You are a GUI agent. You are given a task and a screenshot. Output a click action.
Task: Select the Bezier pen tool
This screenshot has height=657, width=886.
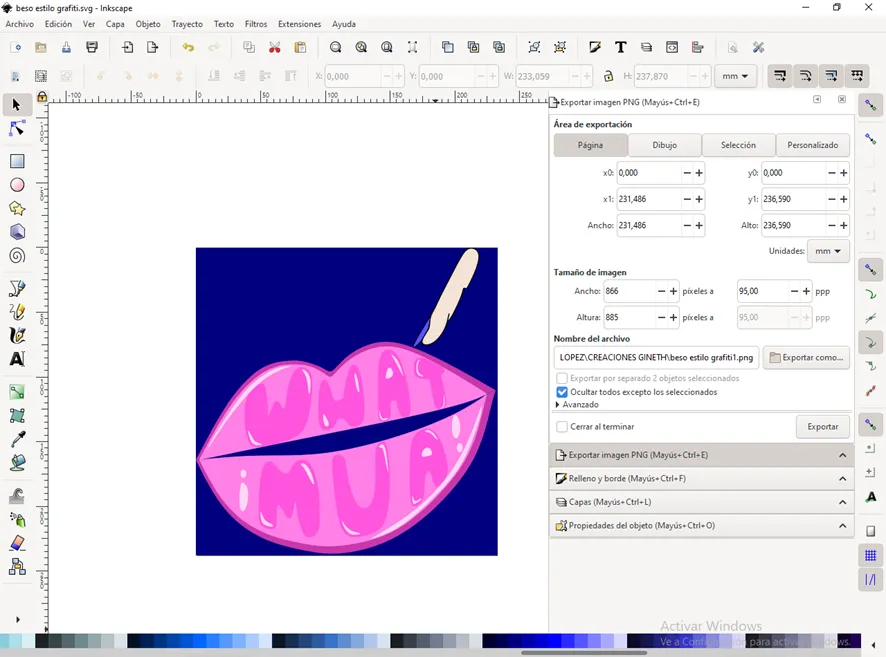point(17,288)
